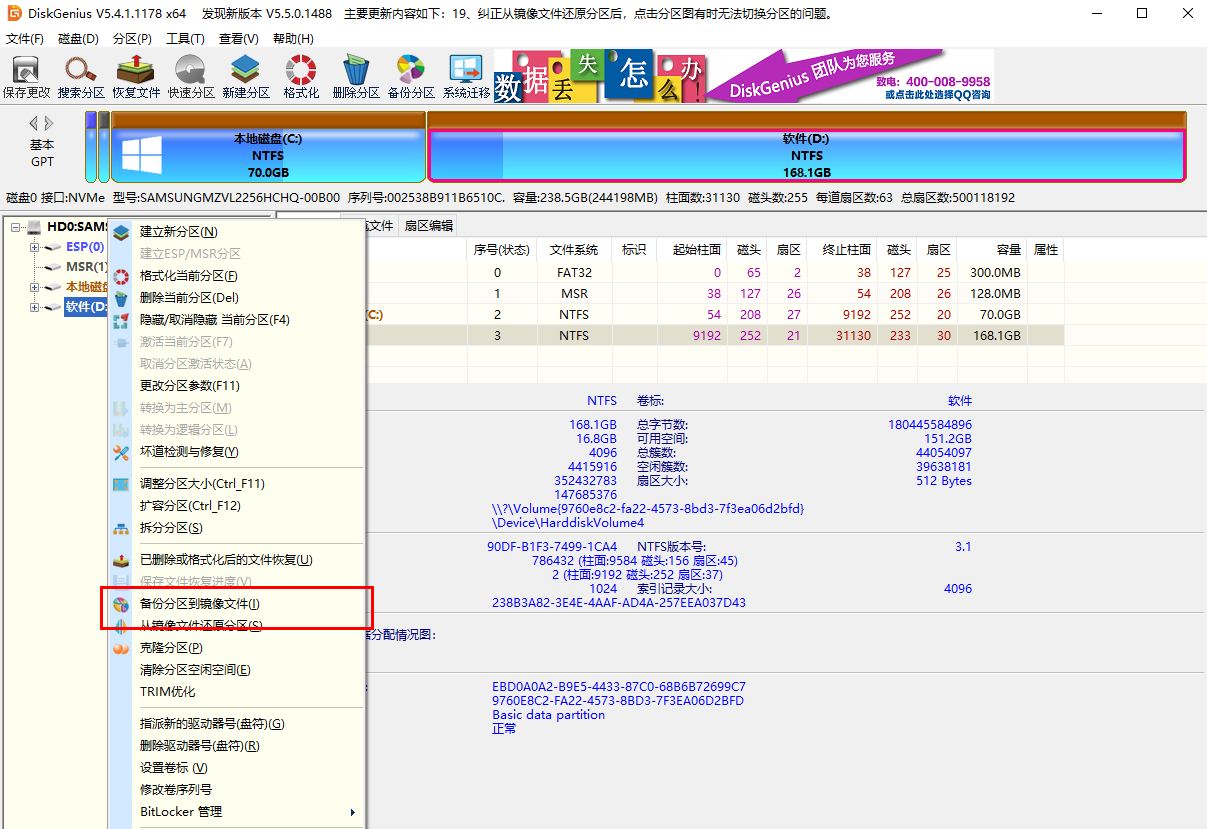Viewport: 1207px width, 829px height.
Task: Click the 保存更改 (Save Changes) toolbar icon
Action: point(26,77)
